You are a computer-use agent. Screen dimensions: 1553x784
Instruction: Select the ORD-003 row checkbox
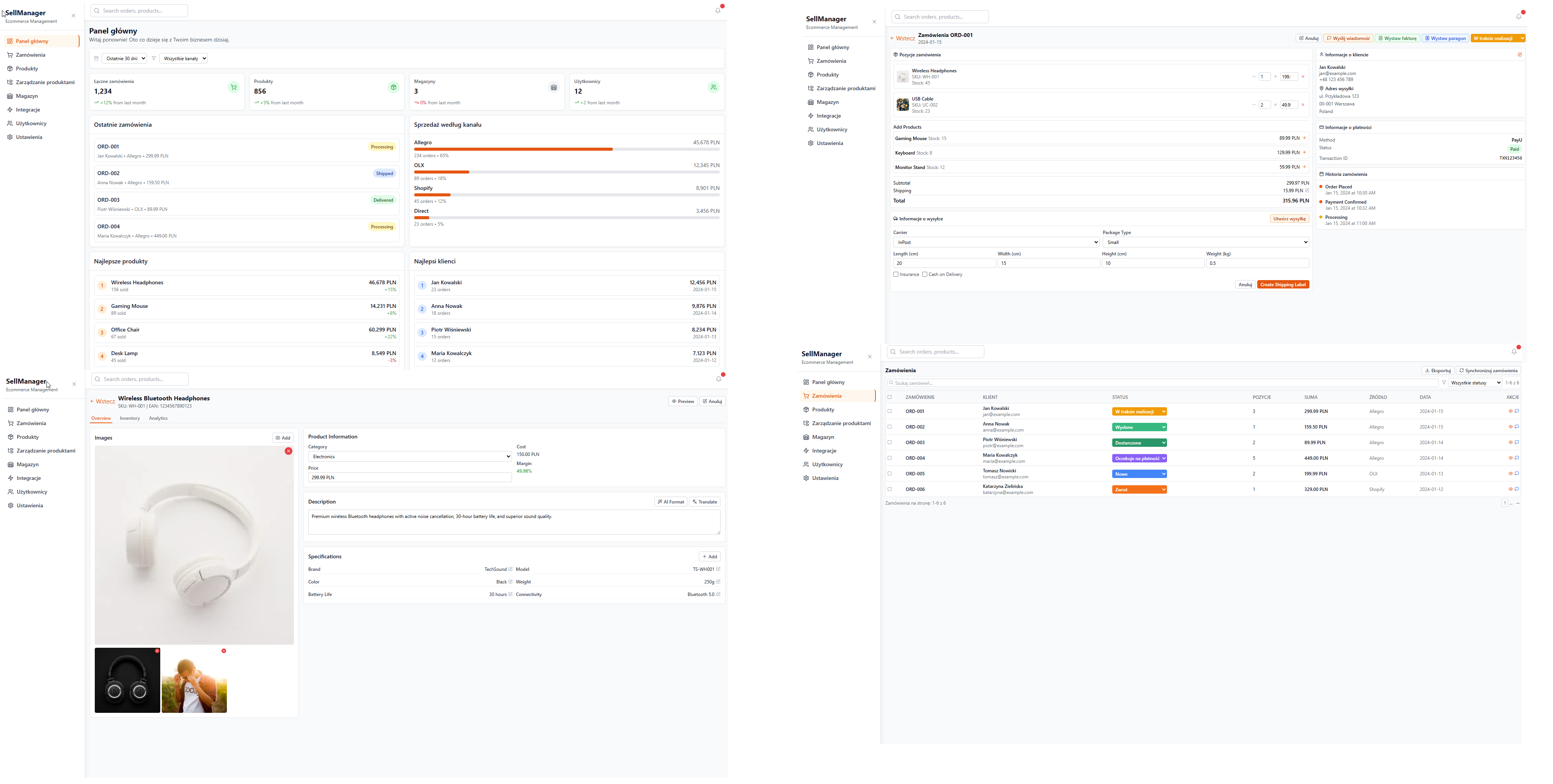click(x=889, y=442)
